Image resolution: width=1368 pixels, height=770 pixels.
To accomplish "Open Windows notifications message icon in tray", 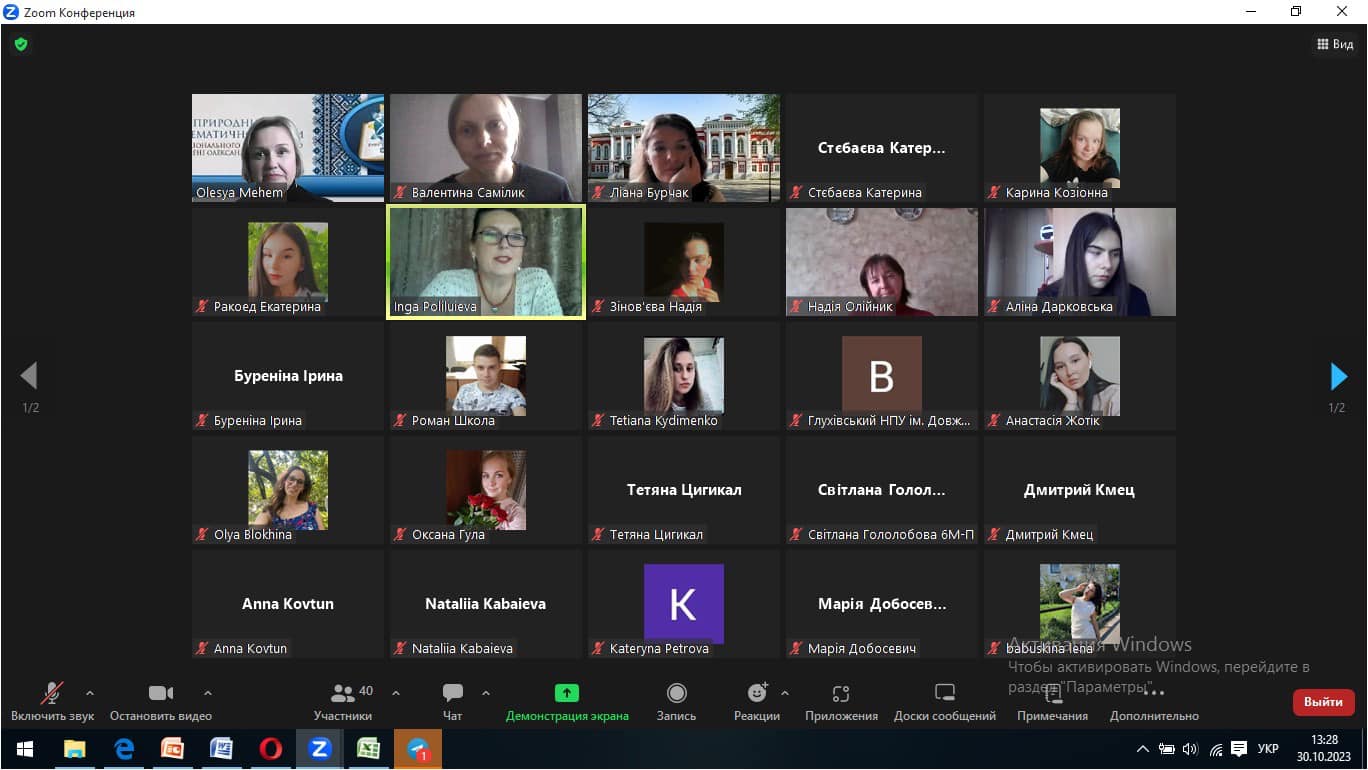I will coord(1240,749).
